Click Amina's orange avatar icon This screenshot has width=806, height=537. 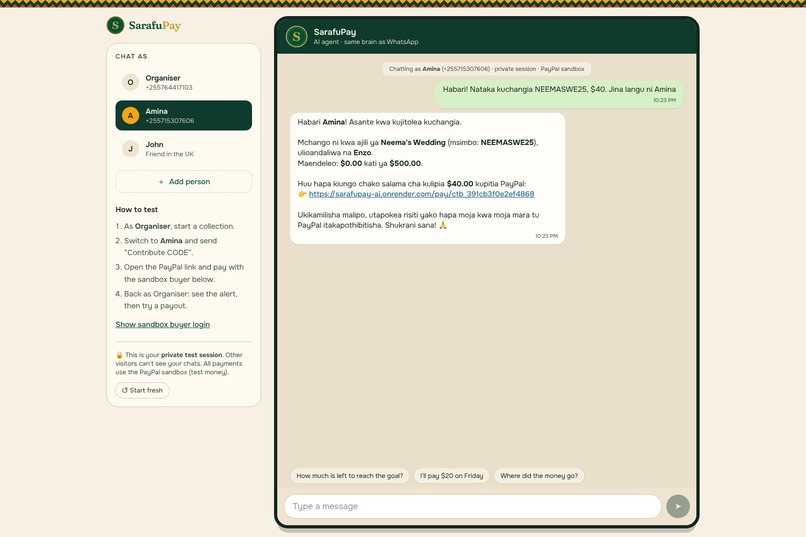pos(131,116)
